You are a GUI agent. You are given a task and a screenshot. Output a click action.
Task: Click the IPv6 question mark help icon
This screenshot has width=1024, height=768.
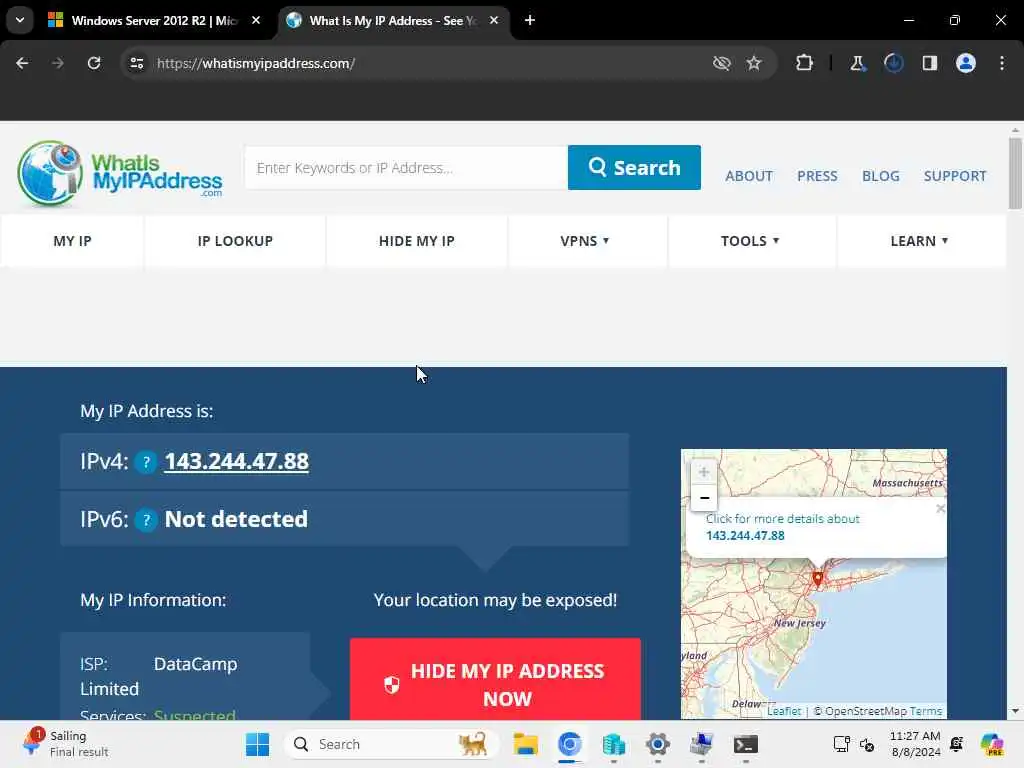146,520
